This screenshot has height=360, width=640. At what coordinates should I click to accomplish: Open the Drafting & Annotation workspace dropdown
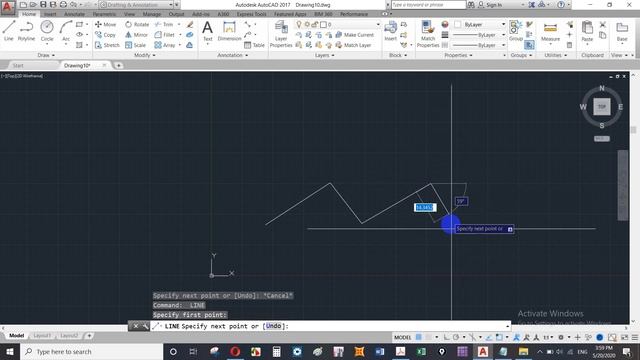[136, 5]
